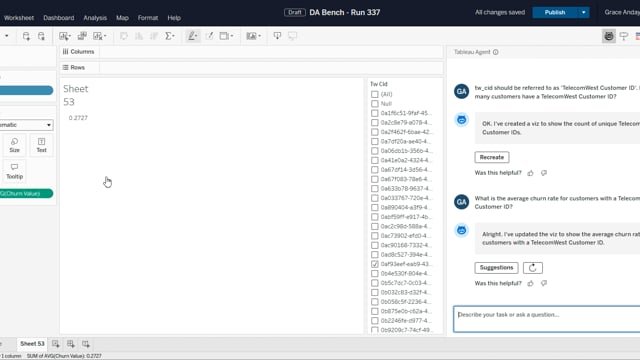Click the 'Describe your task' input box

click(x=547, y=319)
